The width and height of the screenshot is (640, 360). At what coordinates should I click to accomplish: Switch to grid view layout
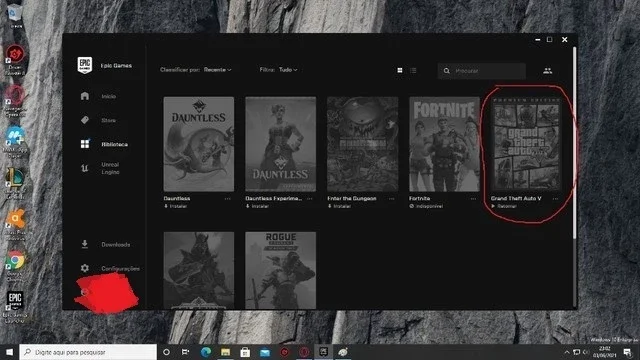[400, 71]
